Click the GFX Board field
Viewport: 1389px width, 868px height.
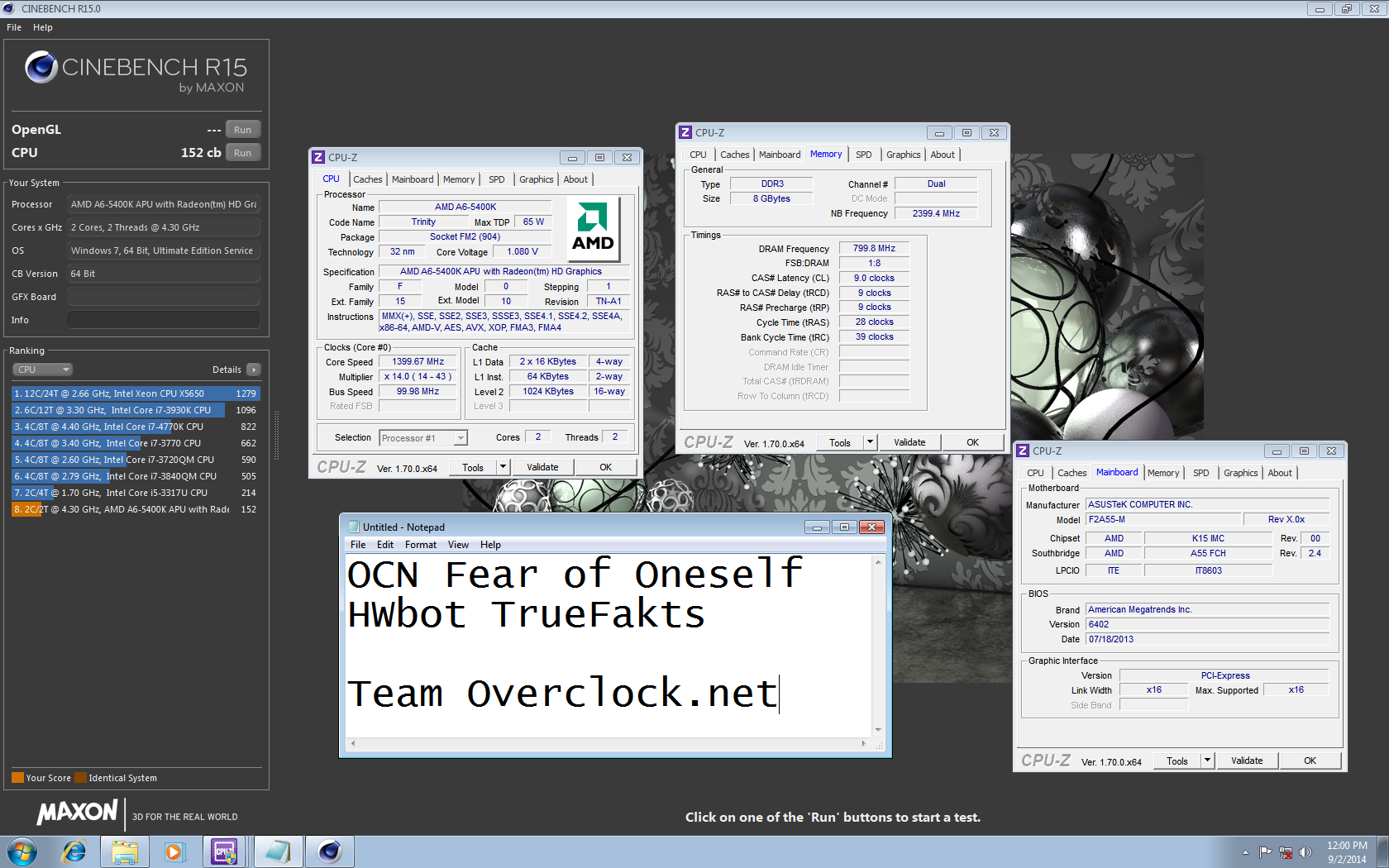[x=164, y=297]
